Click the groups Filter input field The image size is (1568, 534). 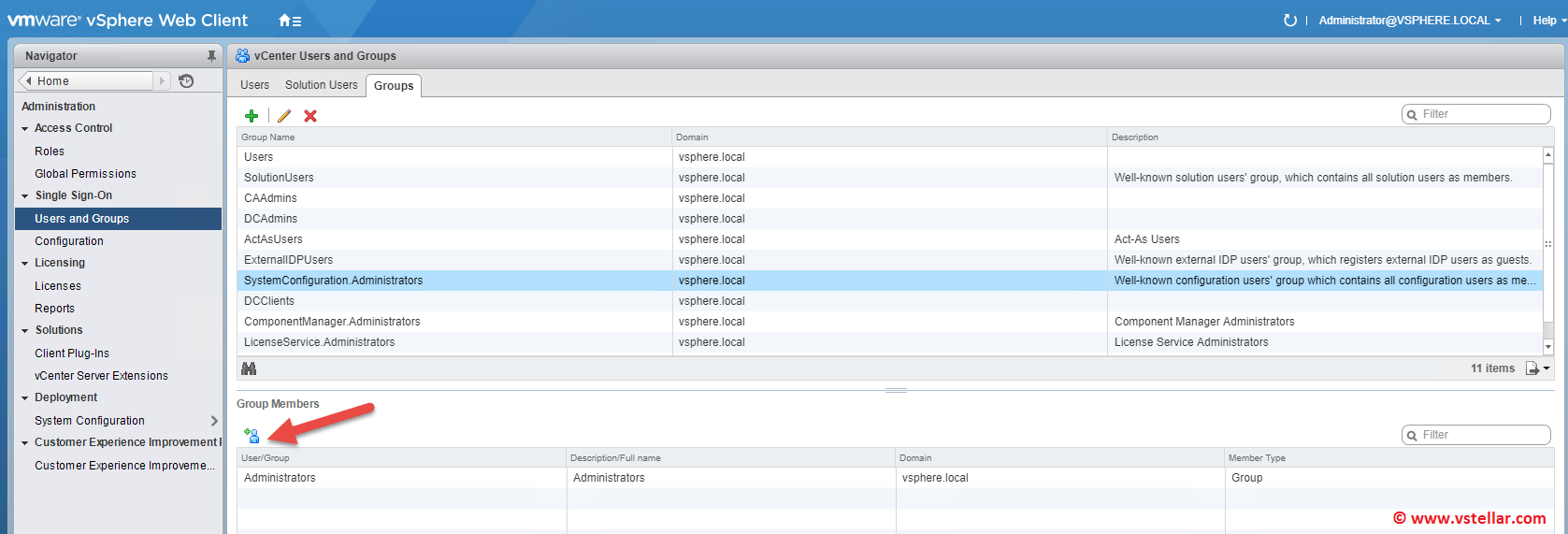click(x=1483, y=114)
